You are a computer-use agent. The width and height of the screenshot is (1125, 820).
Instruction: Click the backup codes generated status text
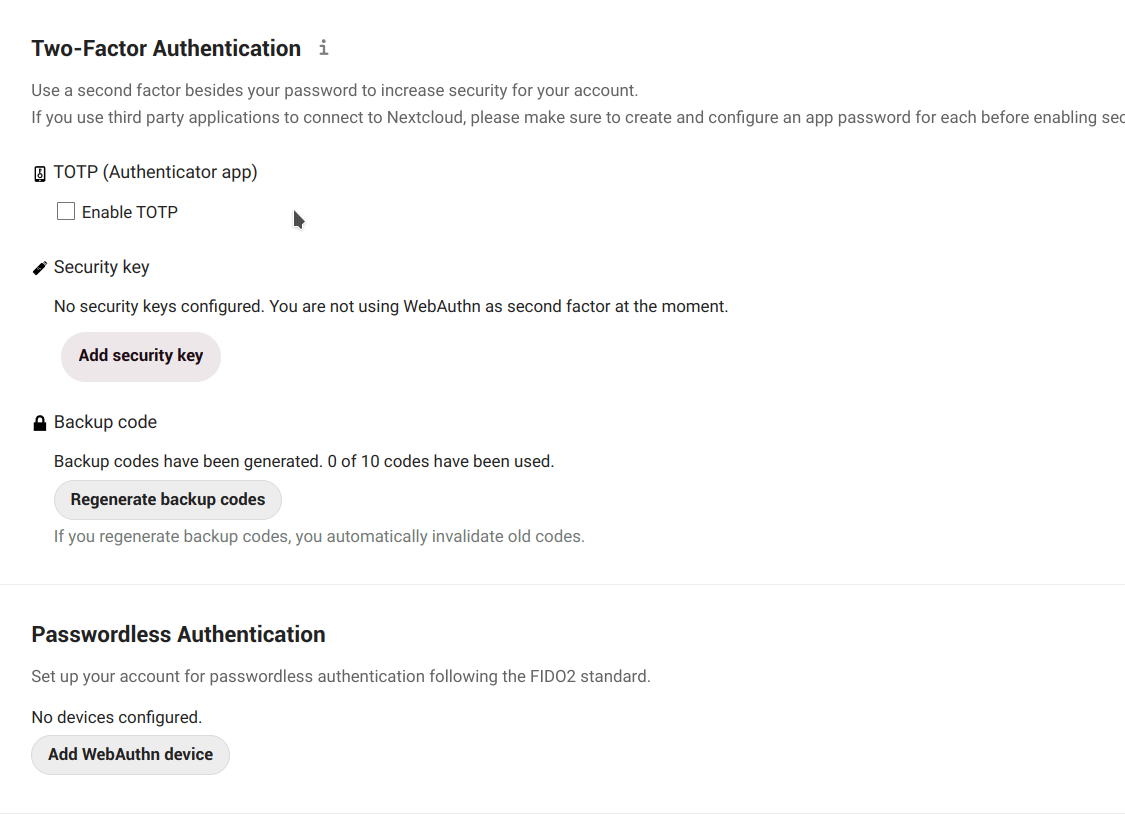(304, 461)
